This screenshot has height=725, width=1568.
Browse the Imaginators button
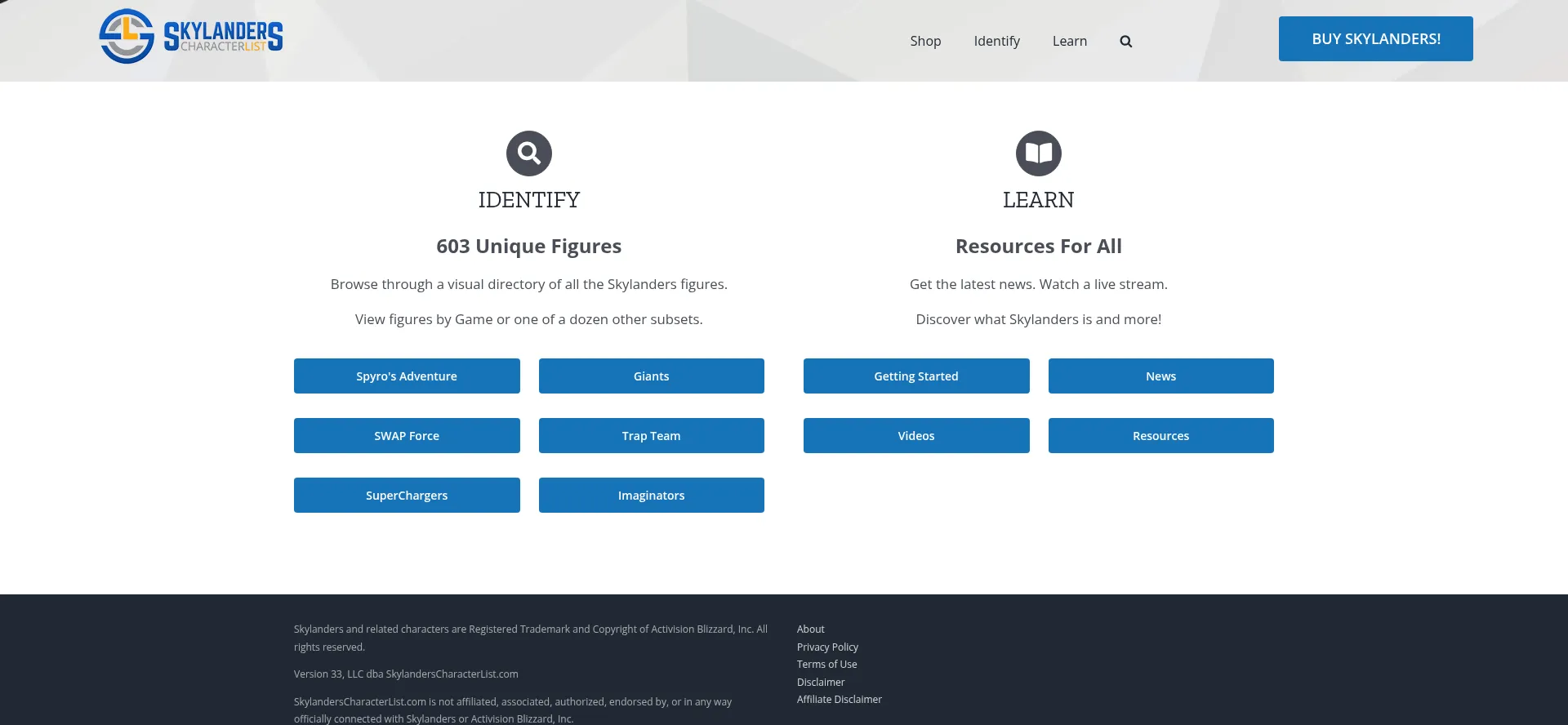652,496
